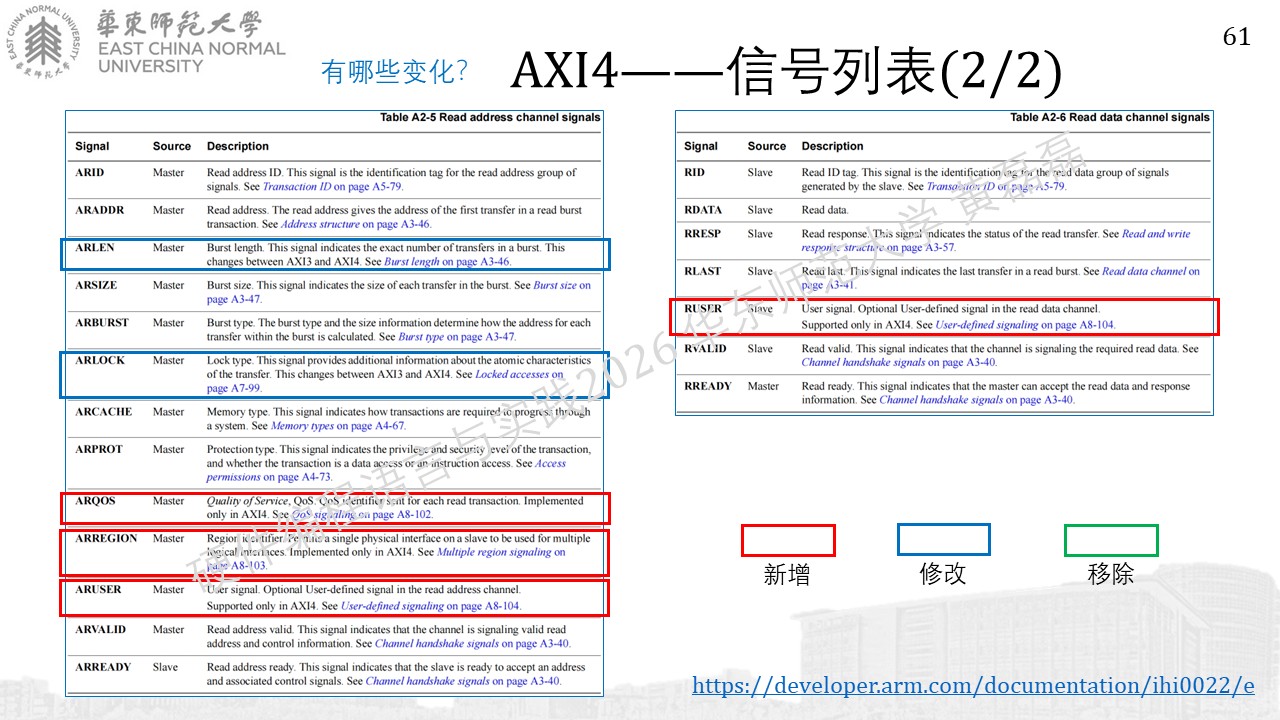Select the Table A2-5 Read address channel signals caption
The width and height of the screenshot is (1280, 720).
pyautogui.click(x=490, y=117)
